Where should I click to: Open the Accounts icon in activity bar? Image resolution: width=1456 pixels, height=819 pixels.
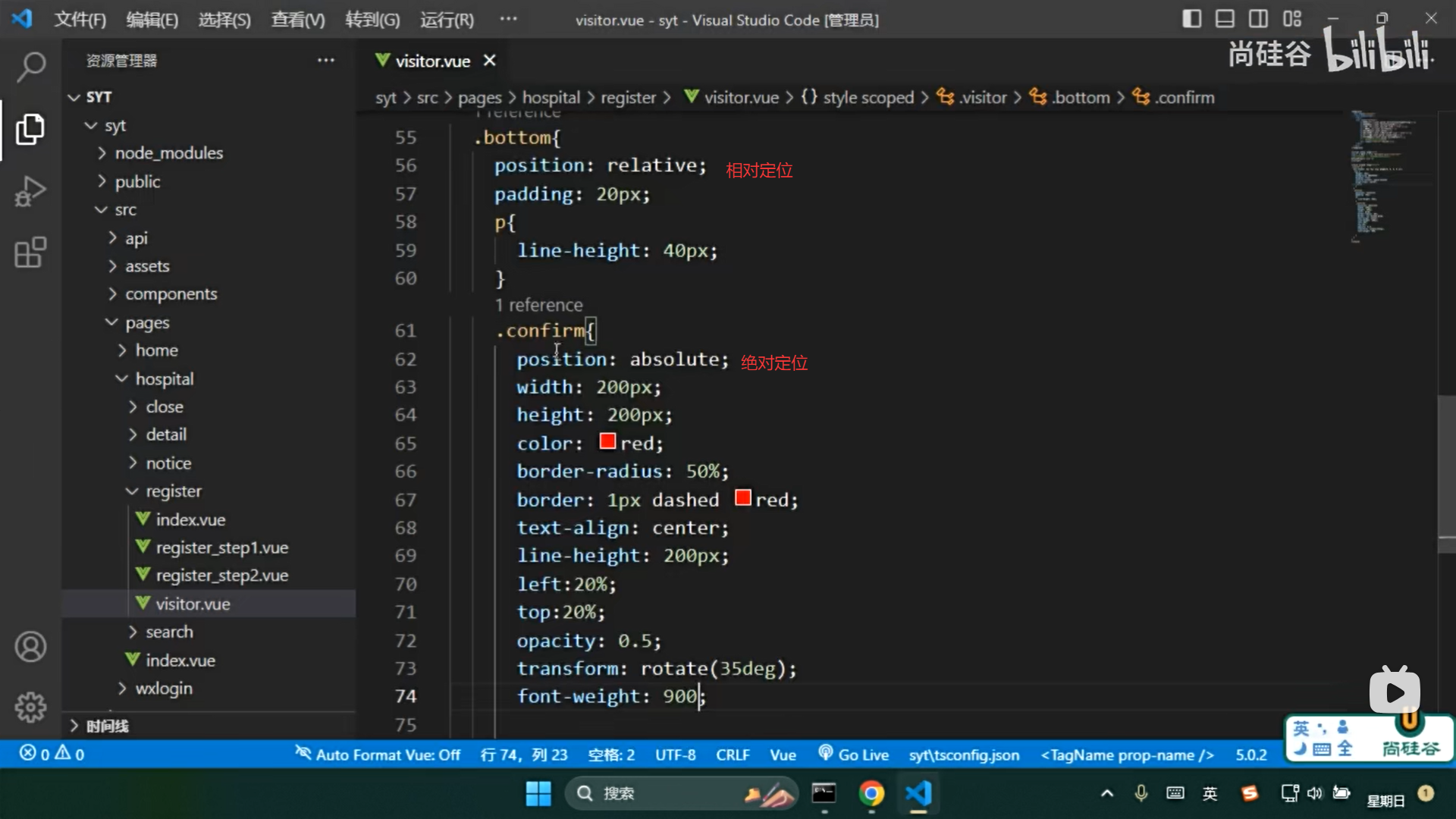click(x=30, y=647)
